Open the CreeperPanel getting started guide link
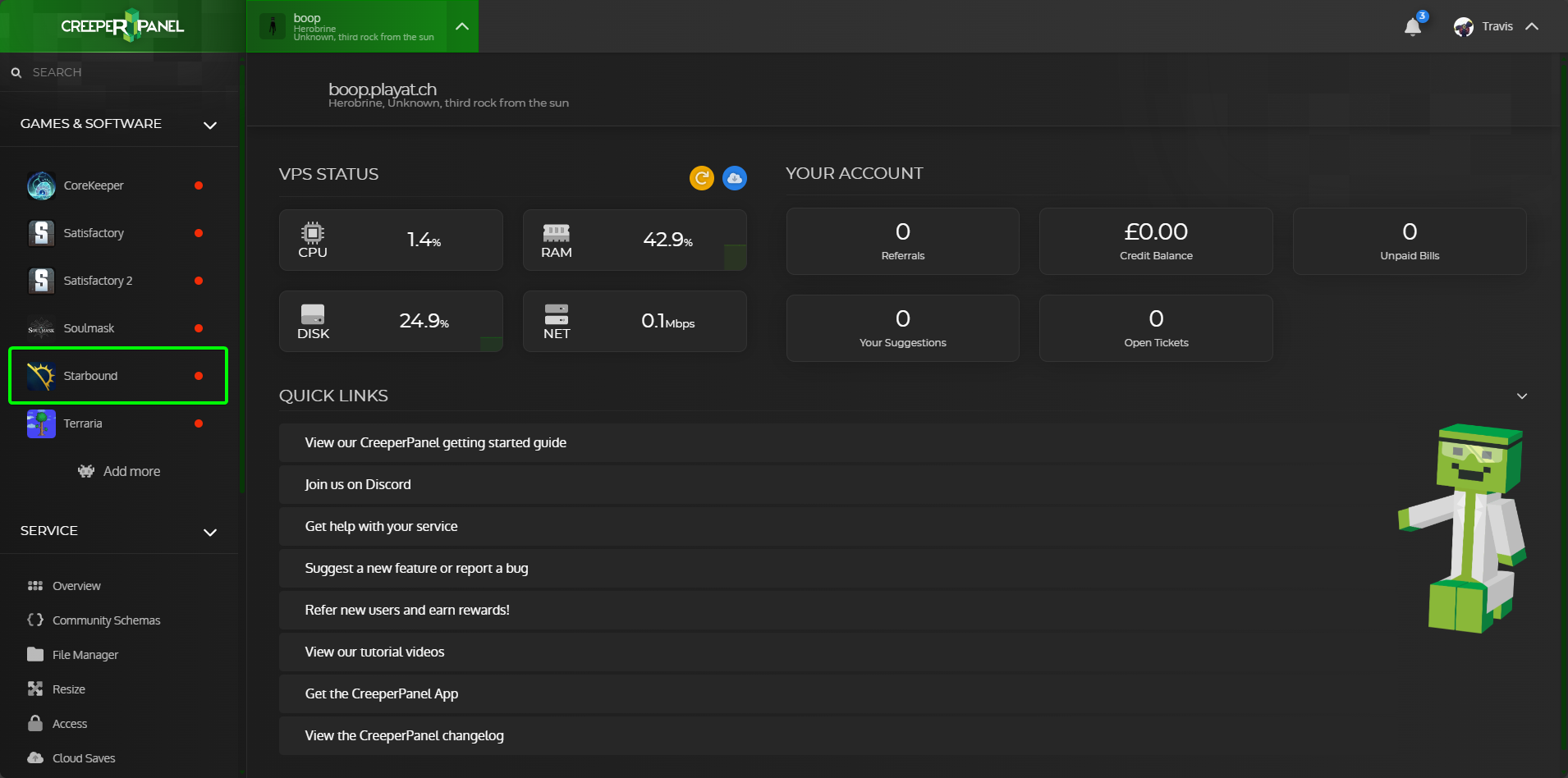1568x778 pixels. [x=435, y=443]
